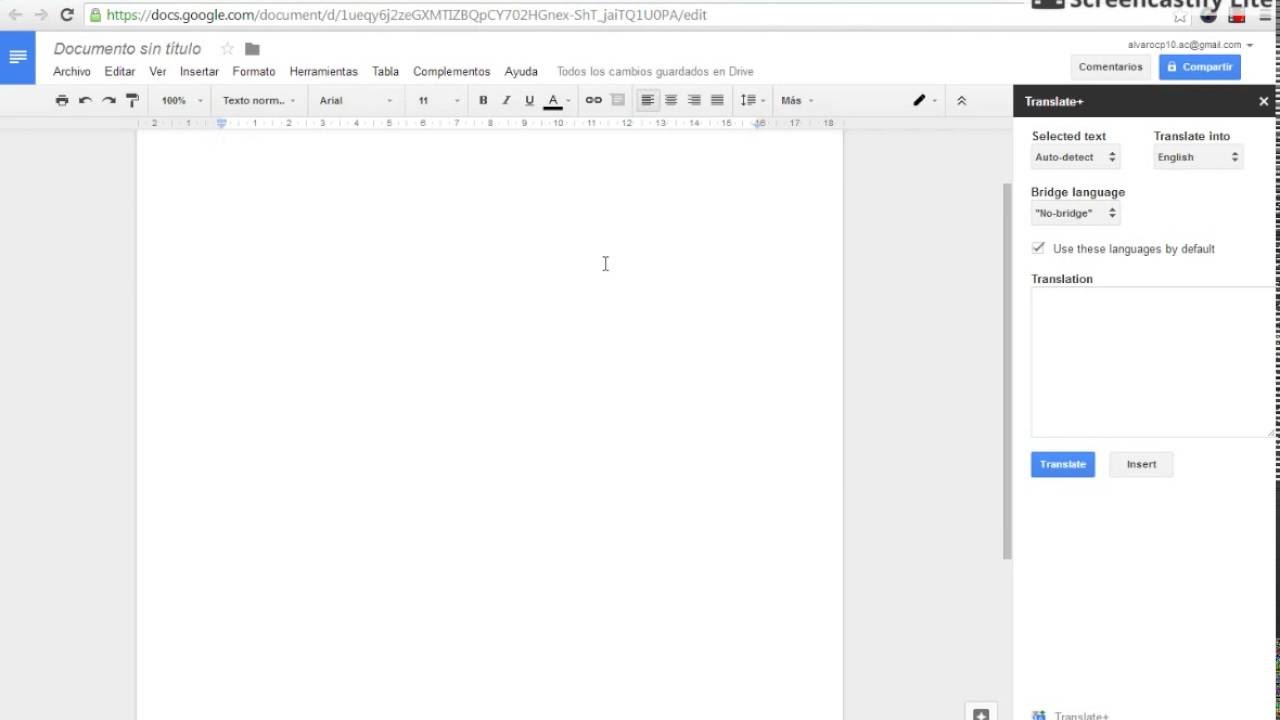Click the Insert button

(x=1141, y=464)
